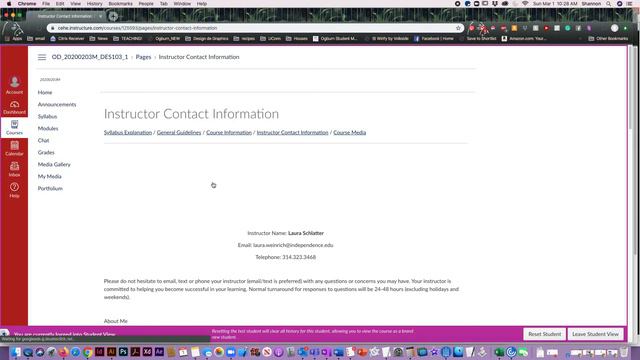Open Syllabus in course navigation
640x360 pixels.
tap(47, 116)
